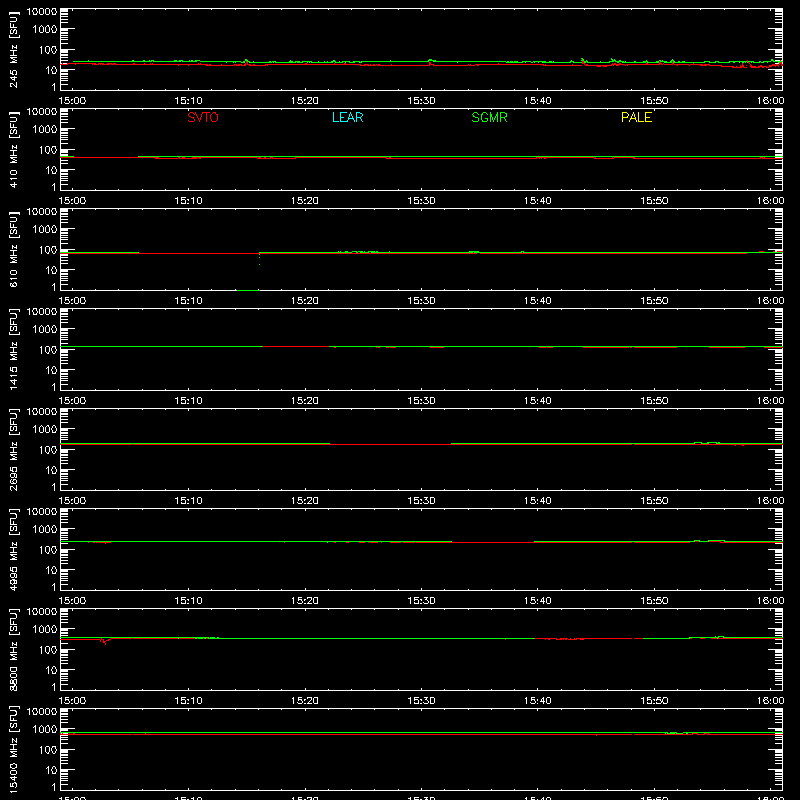Click the 1000 y-tick of 1415 MHz plot
800x800 pixels.
(x=45, y=330)
